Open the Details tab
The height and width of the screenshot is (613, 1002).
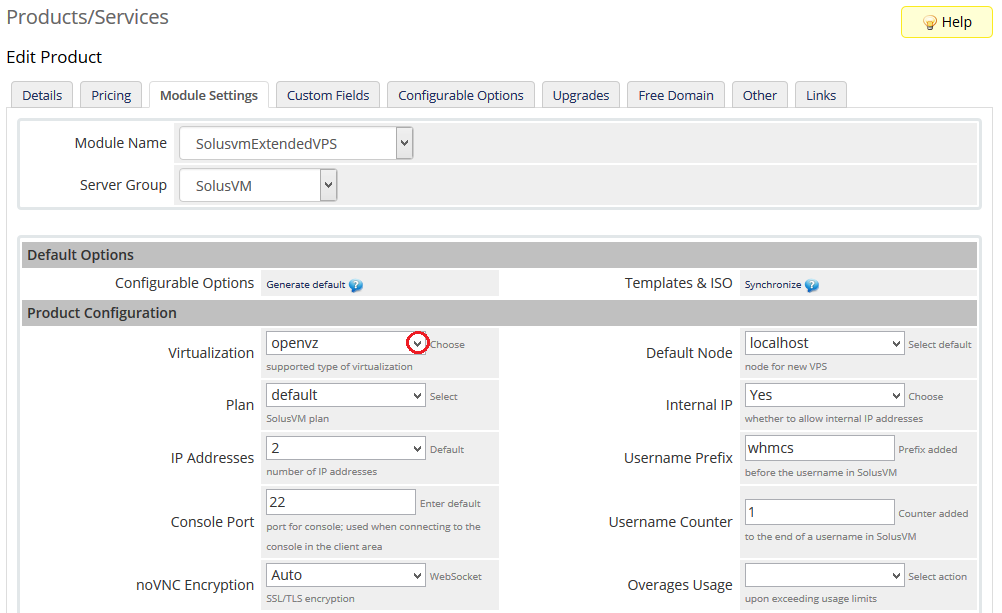pos(42,95)
